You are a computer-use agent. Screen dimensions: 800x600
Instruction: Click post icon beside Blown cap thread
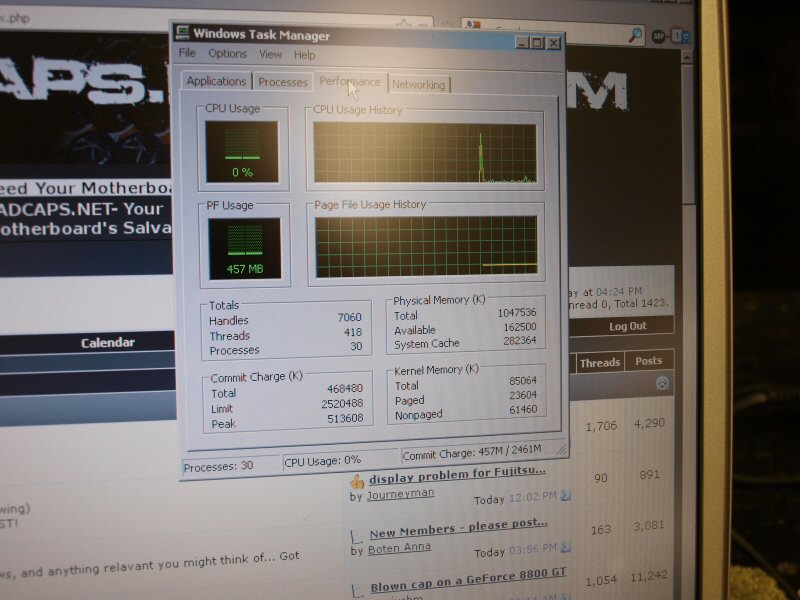358,591
